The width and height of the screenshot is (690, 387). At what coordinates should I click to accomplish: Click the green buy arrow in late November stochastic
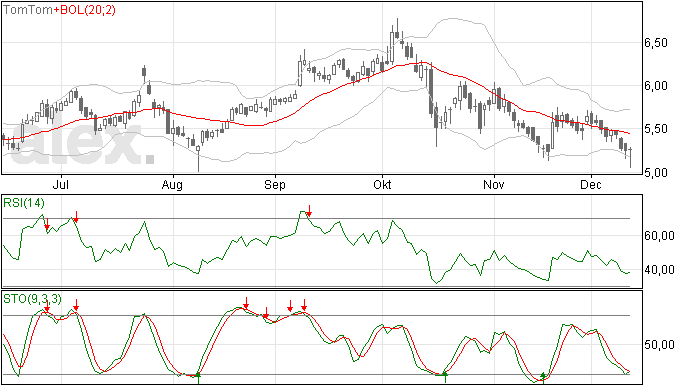543,376
